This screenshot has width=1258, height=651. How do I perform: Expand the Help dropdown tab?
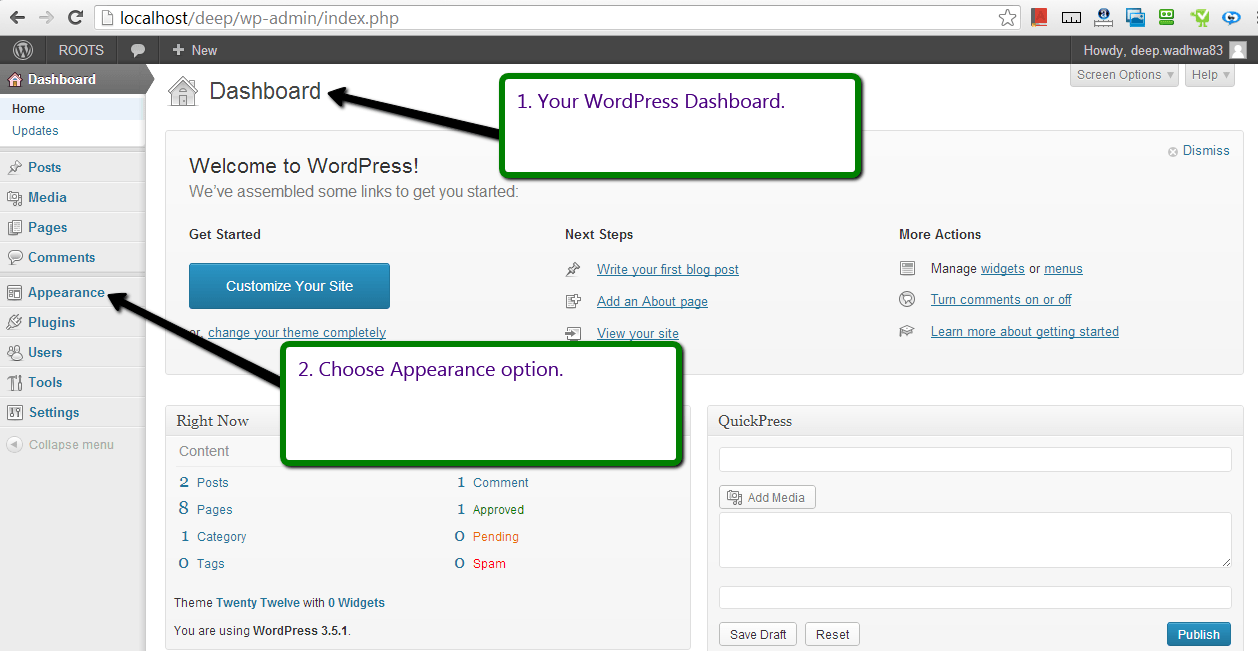click(x=1211, y=75)
